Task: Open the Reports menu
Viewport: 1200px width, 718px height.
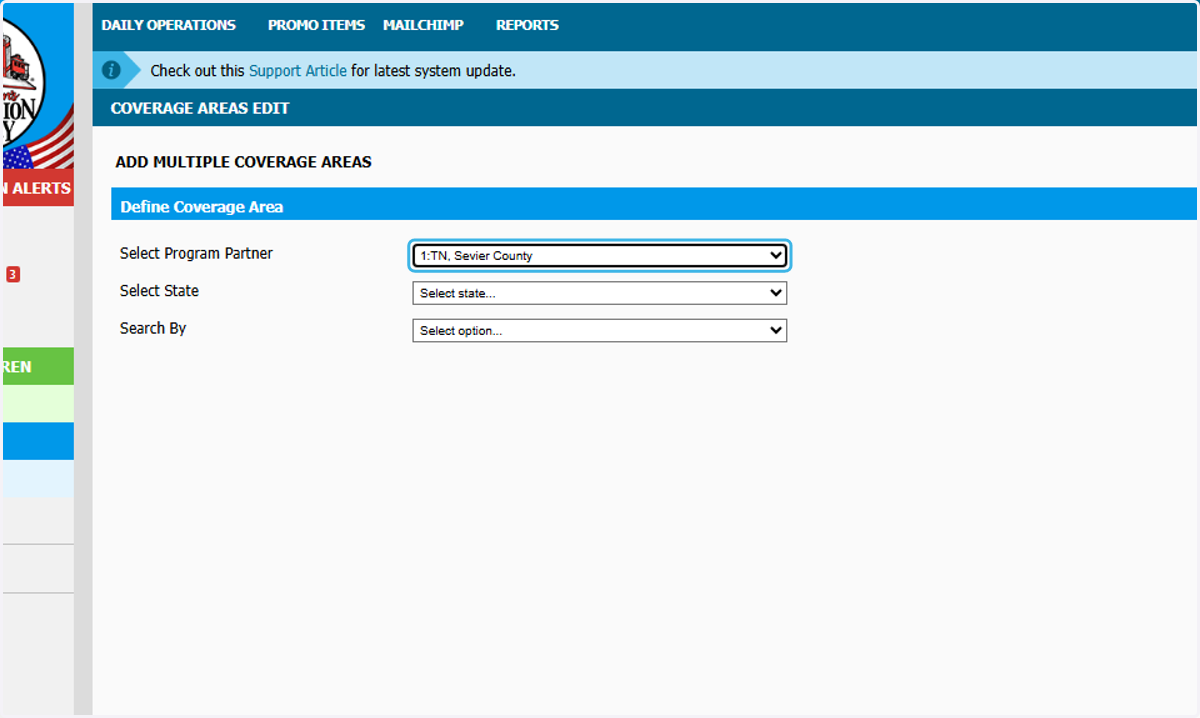Action: pos(527,25)
